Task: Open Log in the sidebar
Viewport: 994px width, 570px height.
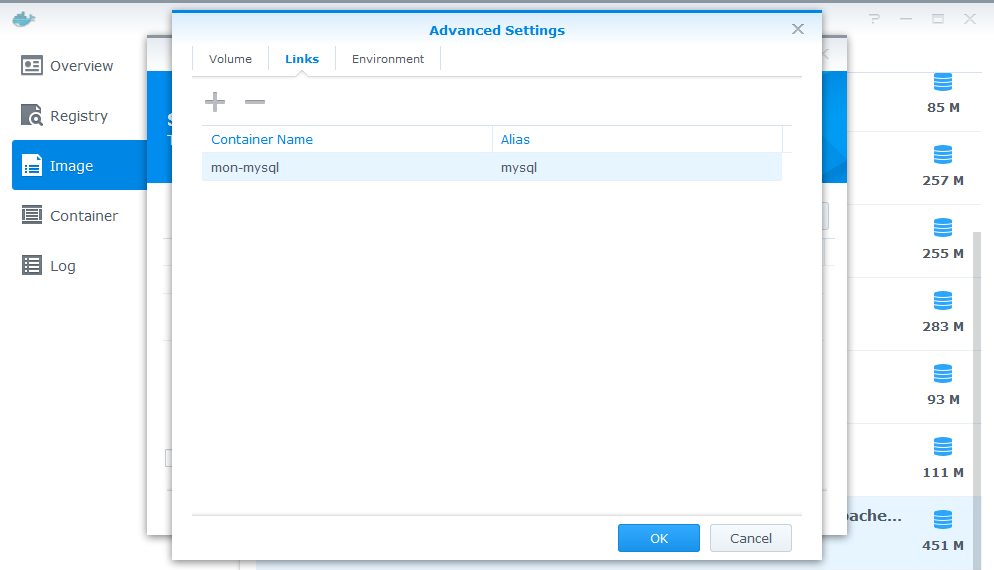Action: [62, 266]
